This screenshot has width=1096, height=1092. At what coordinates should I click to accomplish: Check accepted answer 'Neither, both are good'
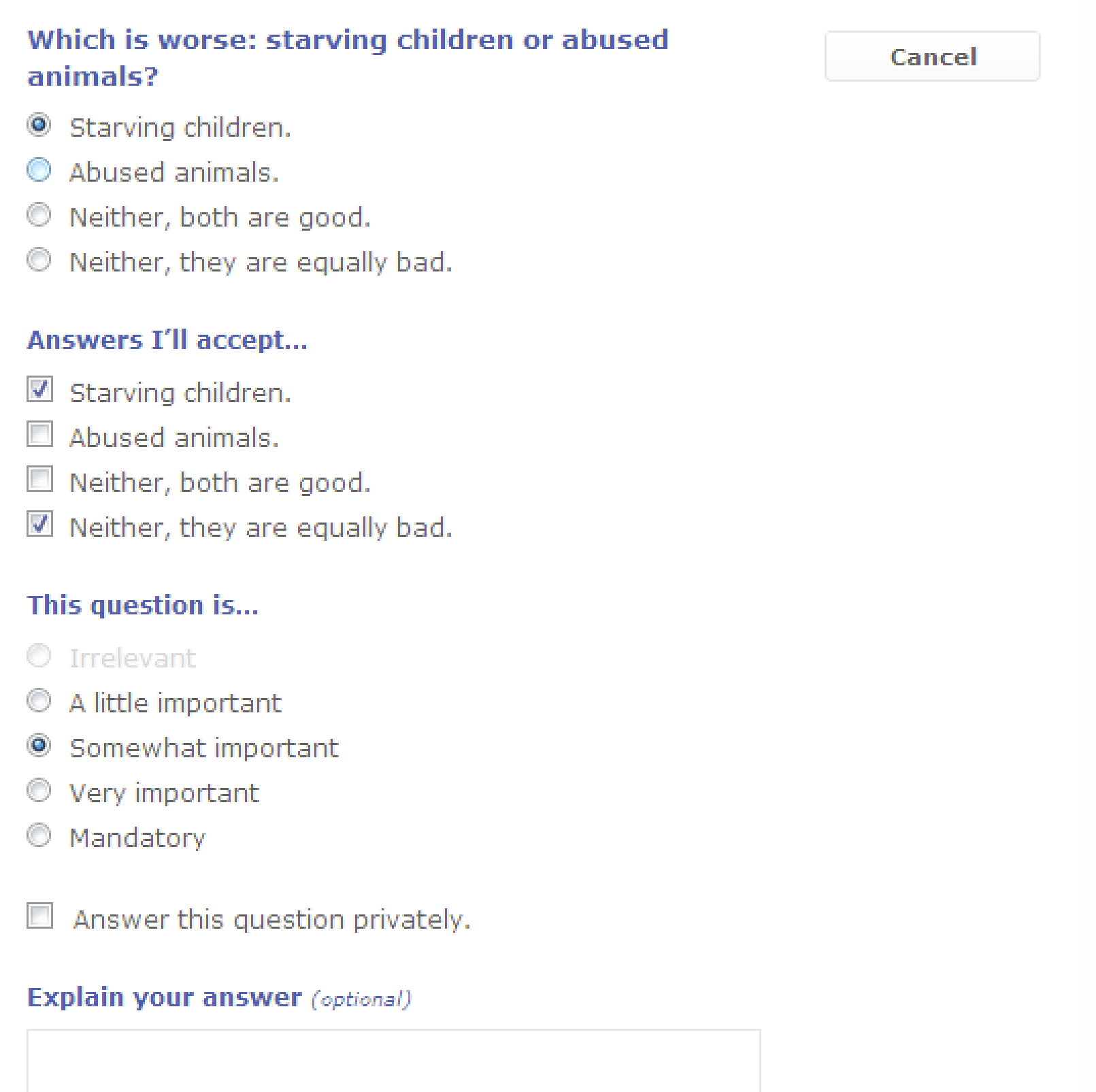(39, 479)
